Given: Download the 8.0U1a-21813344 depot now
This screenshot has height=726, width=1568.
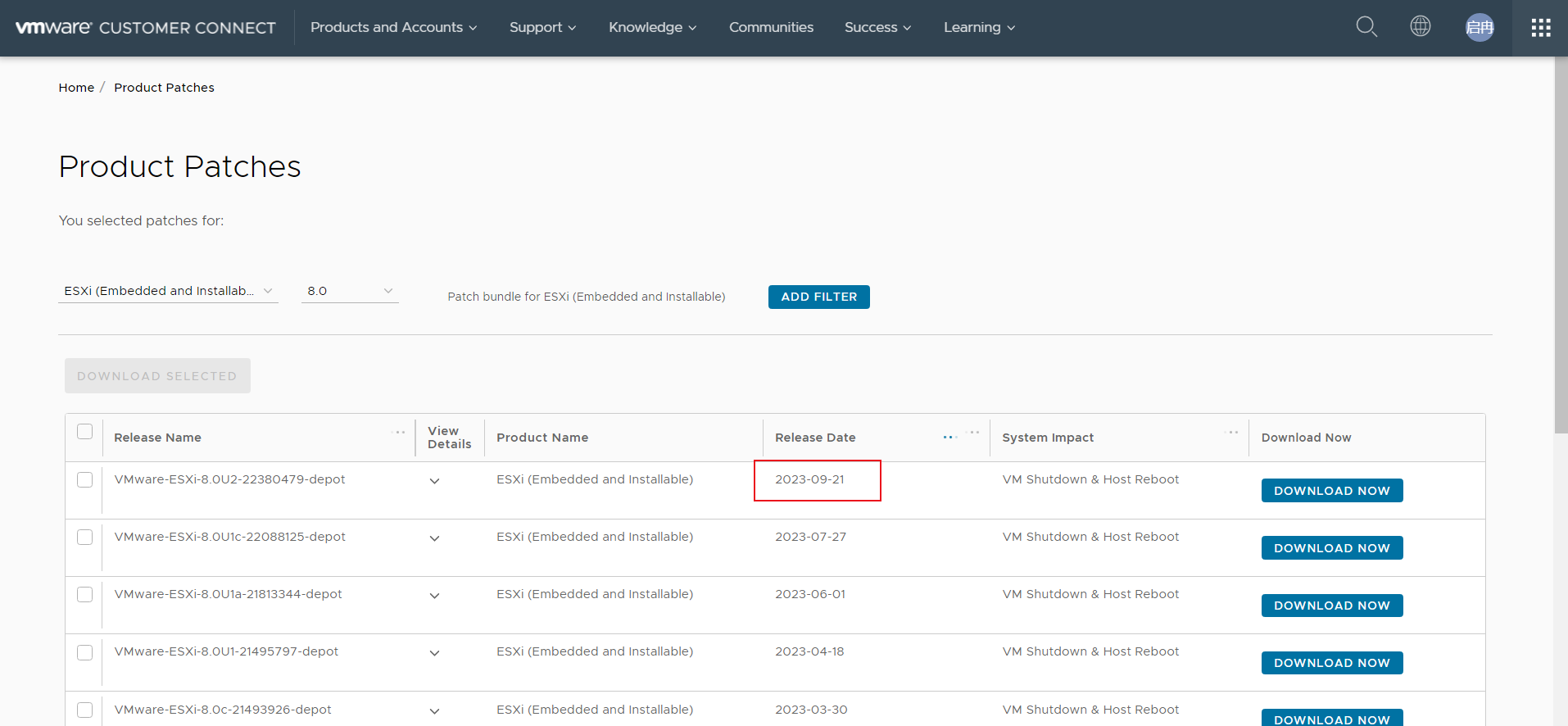Looking at the screenshot, I should coord(1332,606).
